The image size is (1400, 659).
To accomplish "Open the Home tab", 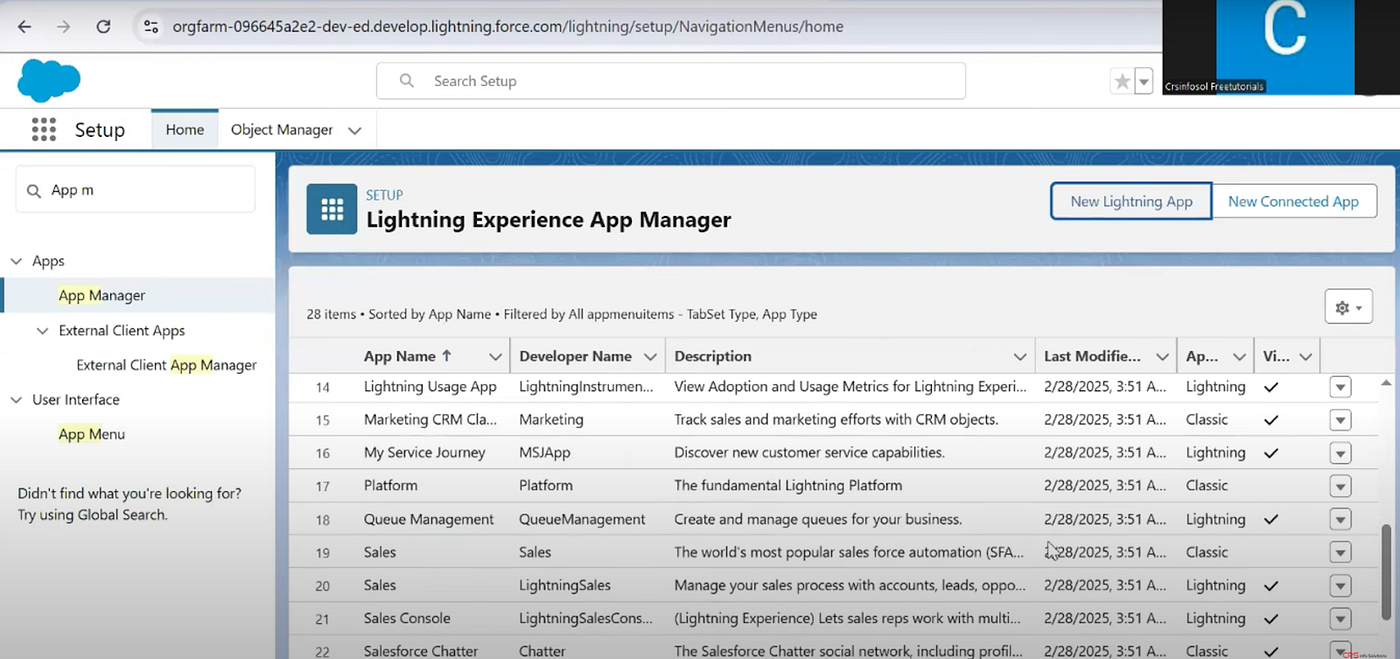I will pyautogui.click(x=185, y=129).
